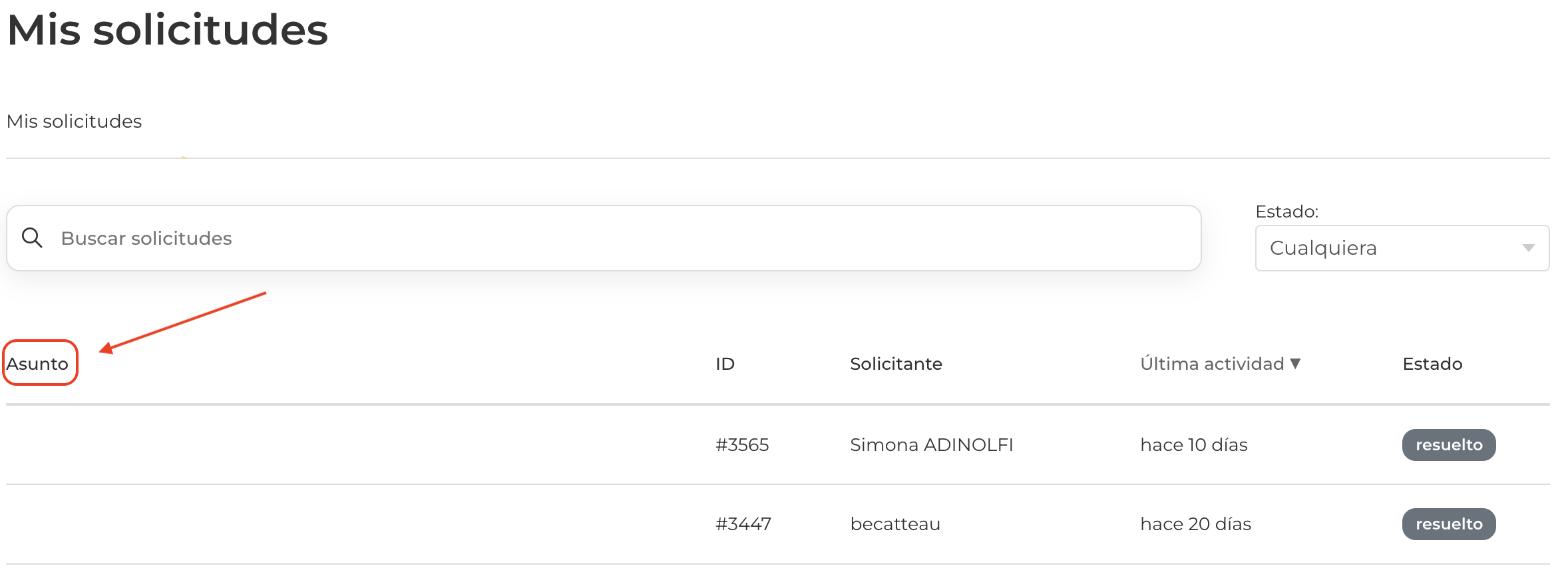Open request #3565
1568x580 pixels.
click(742, 445)
